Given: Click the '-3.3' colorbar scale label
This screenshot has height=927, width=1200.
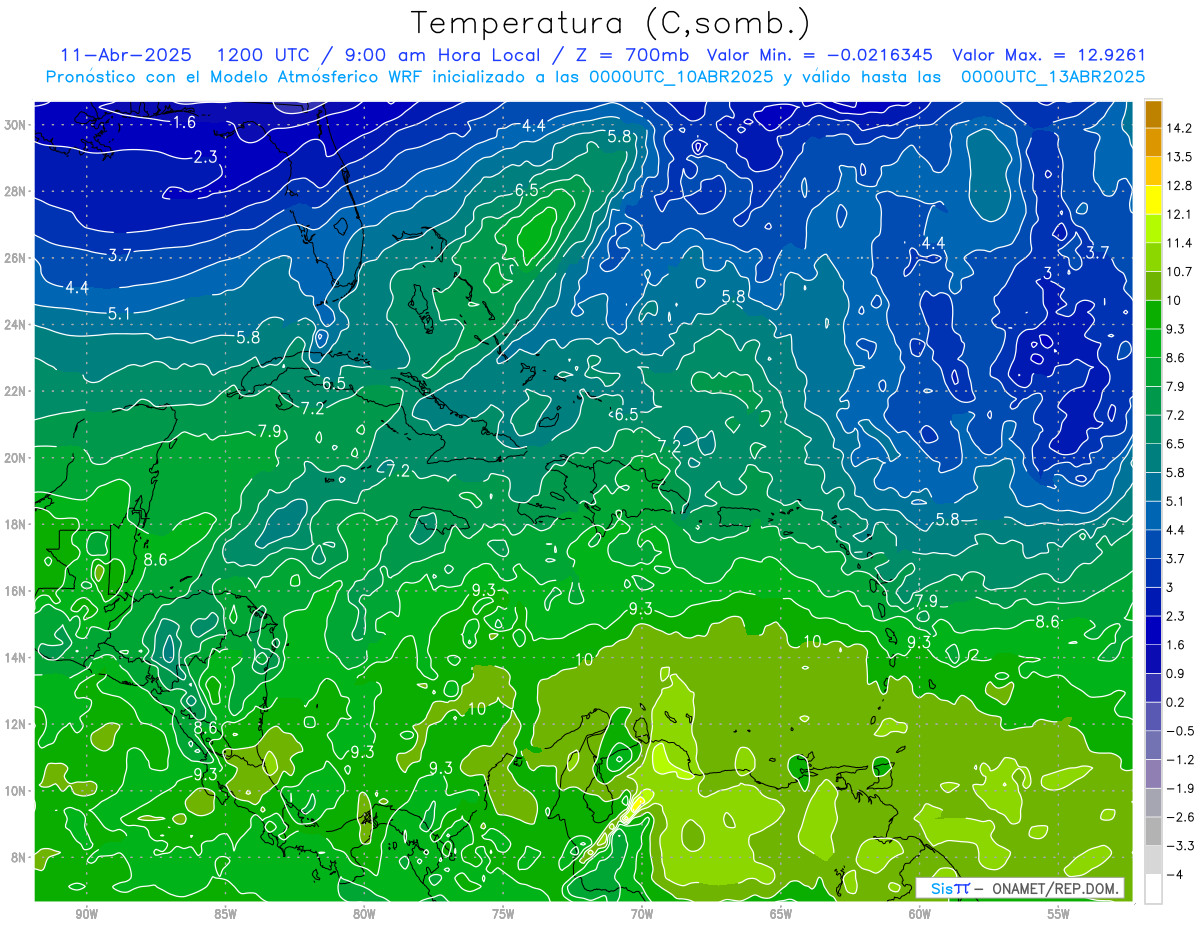Looking at the screenshot, I should point(1181,846).
